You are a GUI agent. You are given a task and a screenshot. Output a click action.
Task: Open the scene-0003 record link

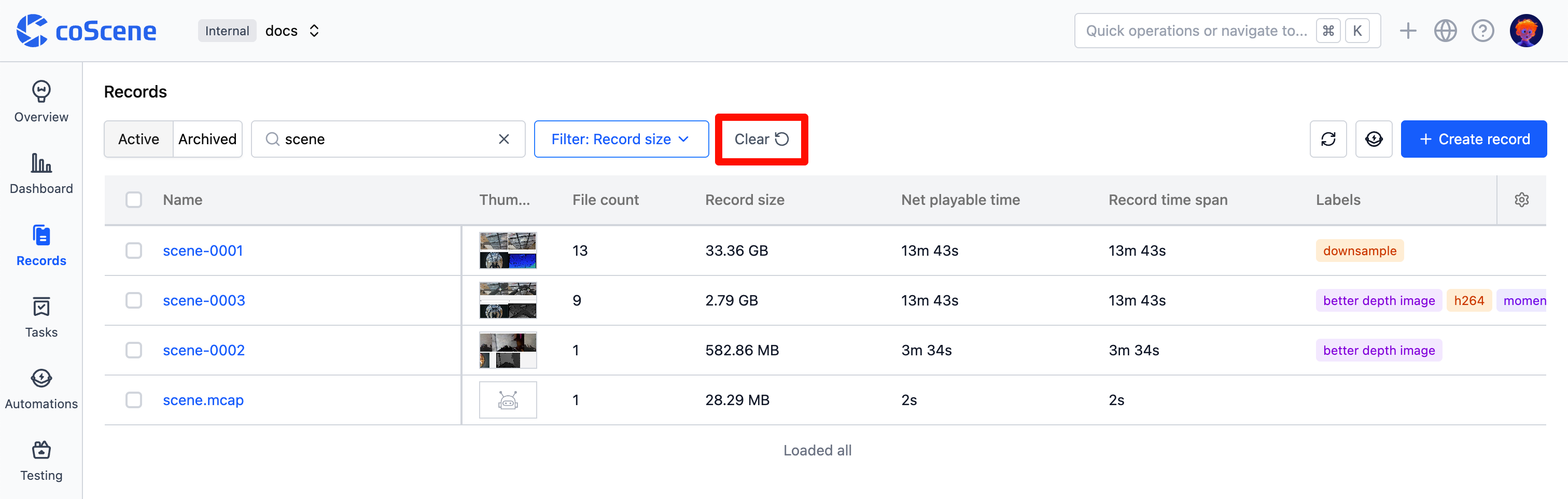pos(204,300)
